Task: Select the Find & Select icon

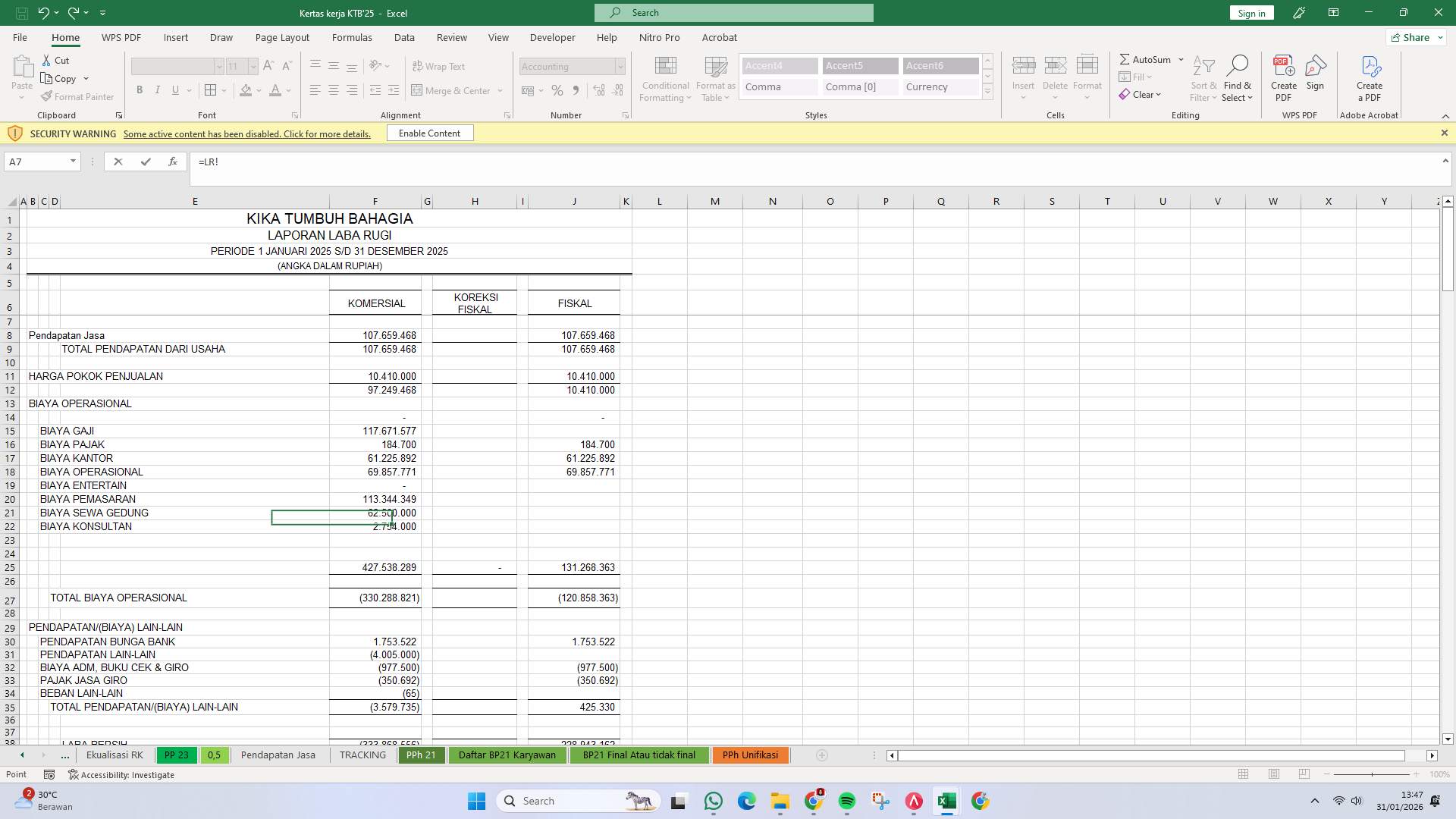Action: coord(1238,76)
